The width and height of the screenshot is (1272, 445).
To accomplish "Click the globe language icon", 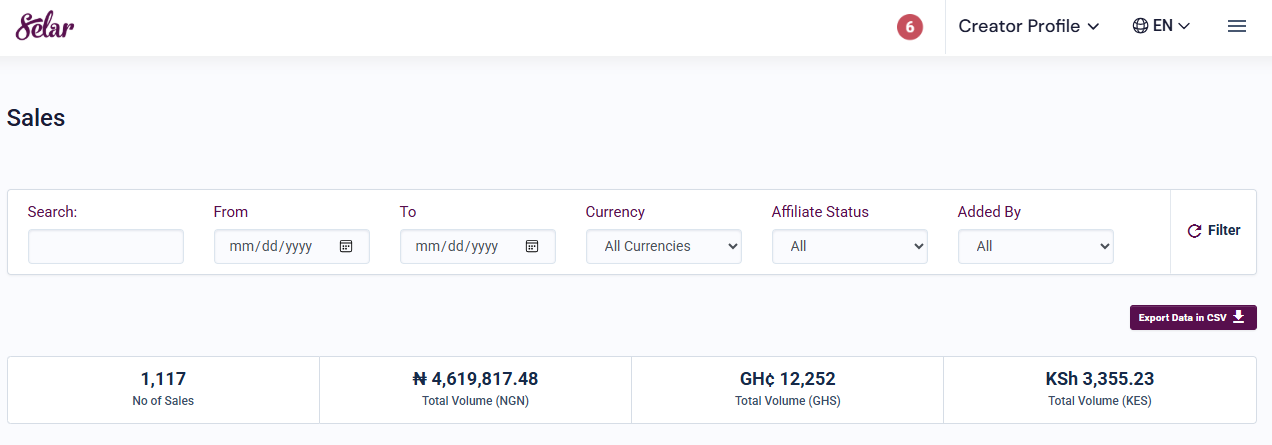I will (x=1140, y=26).
